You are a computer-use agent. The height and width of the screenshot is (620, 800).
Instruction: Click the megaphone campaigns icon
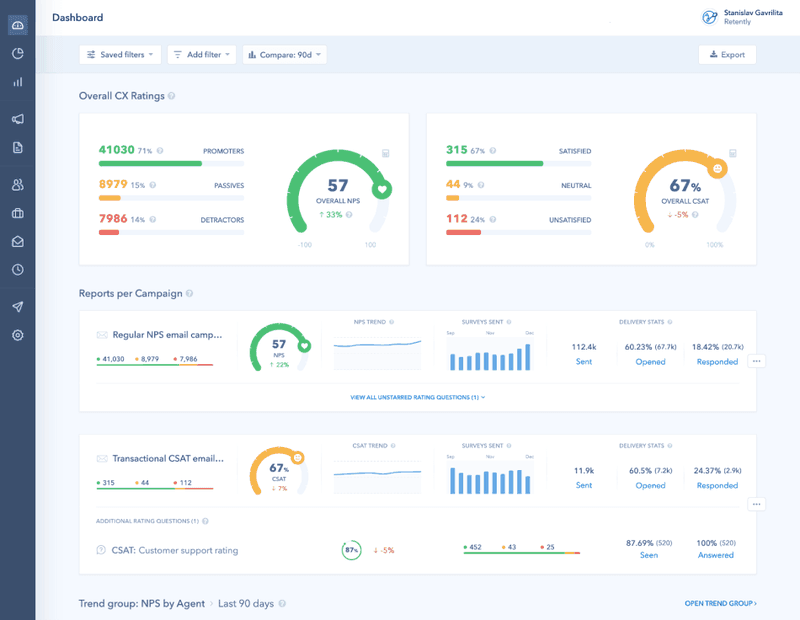[17, 118]
